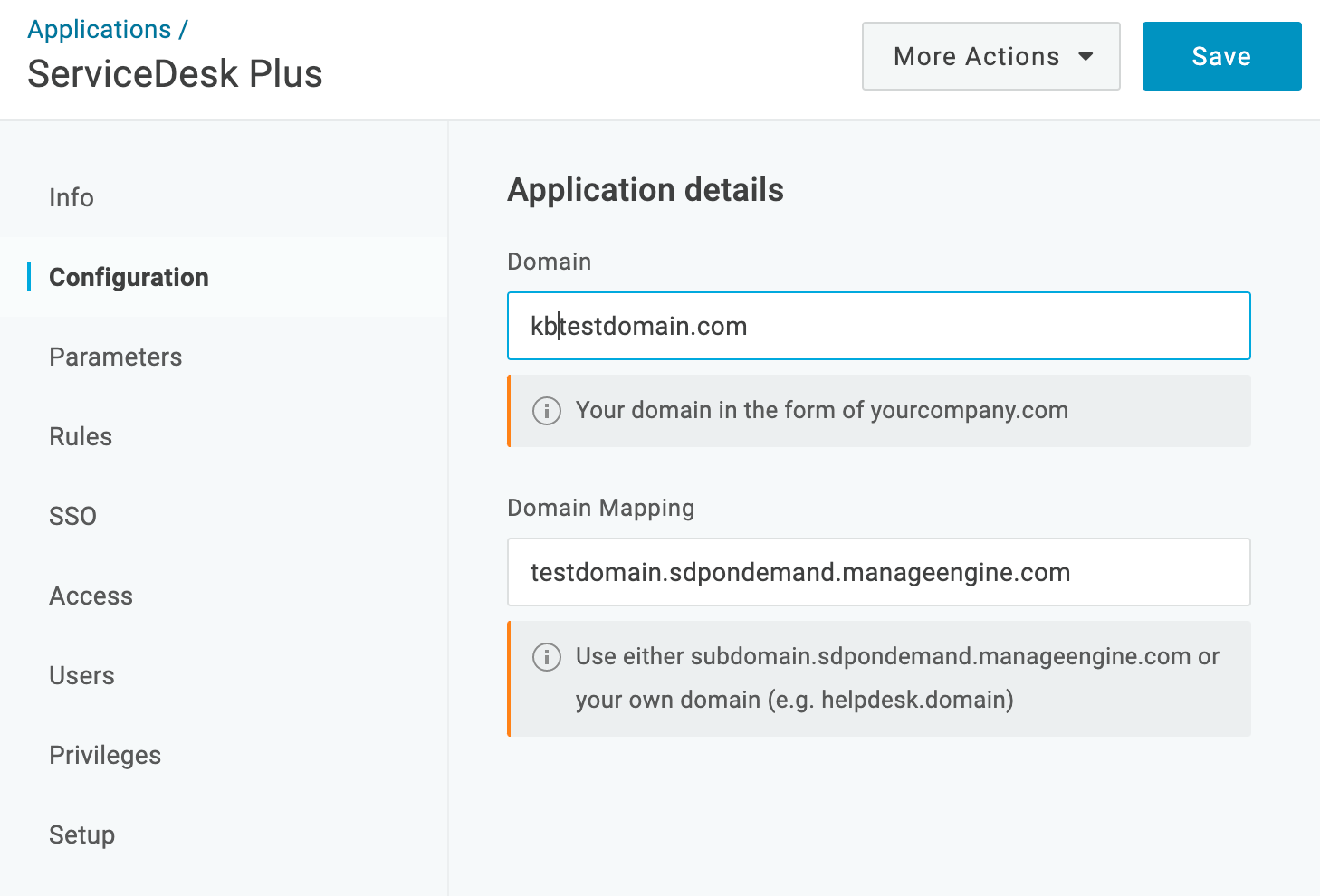This screenshot has height=896, width=1320.
Task: Open the SSO settings
Action: [72, 516]
